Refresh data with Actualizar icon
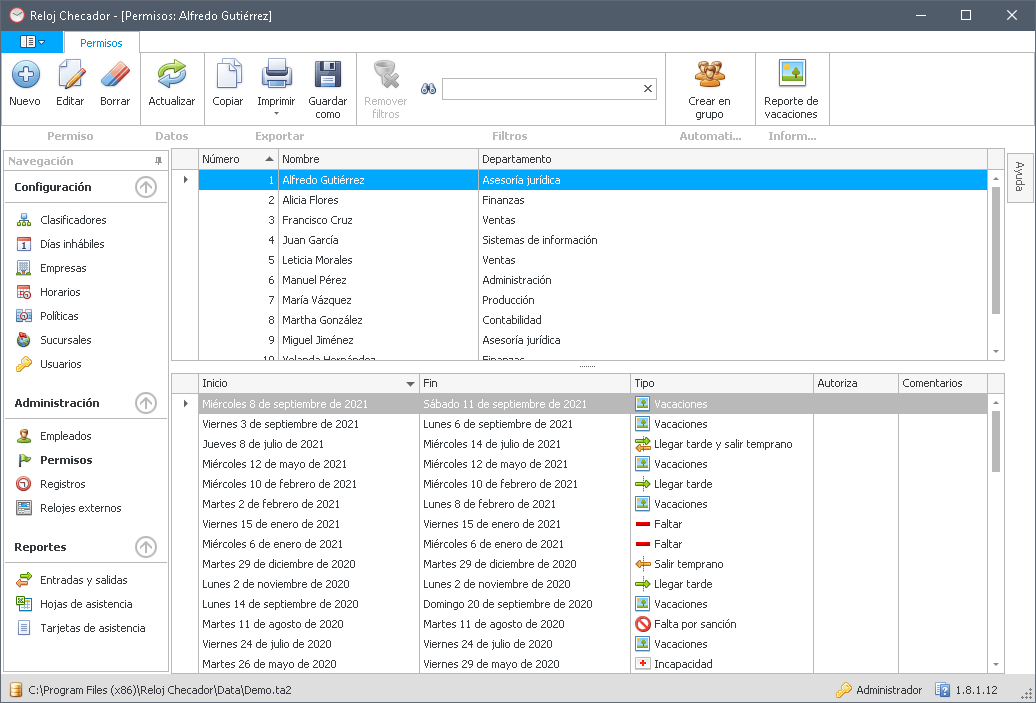Viewport: 1036px width, 703px height. click(172, 75)
